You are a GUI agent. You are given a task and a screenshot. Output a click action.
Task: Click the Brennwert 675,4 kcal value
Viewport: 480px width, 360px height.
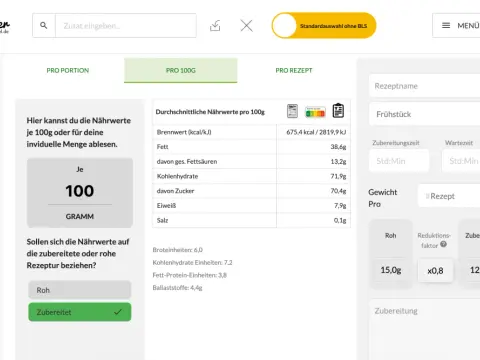(316, 132)
